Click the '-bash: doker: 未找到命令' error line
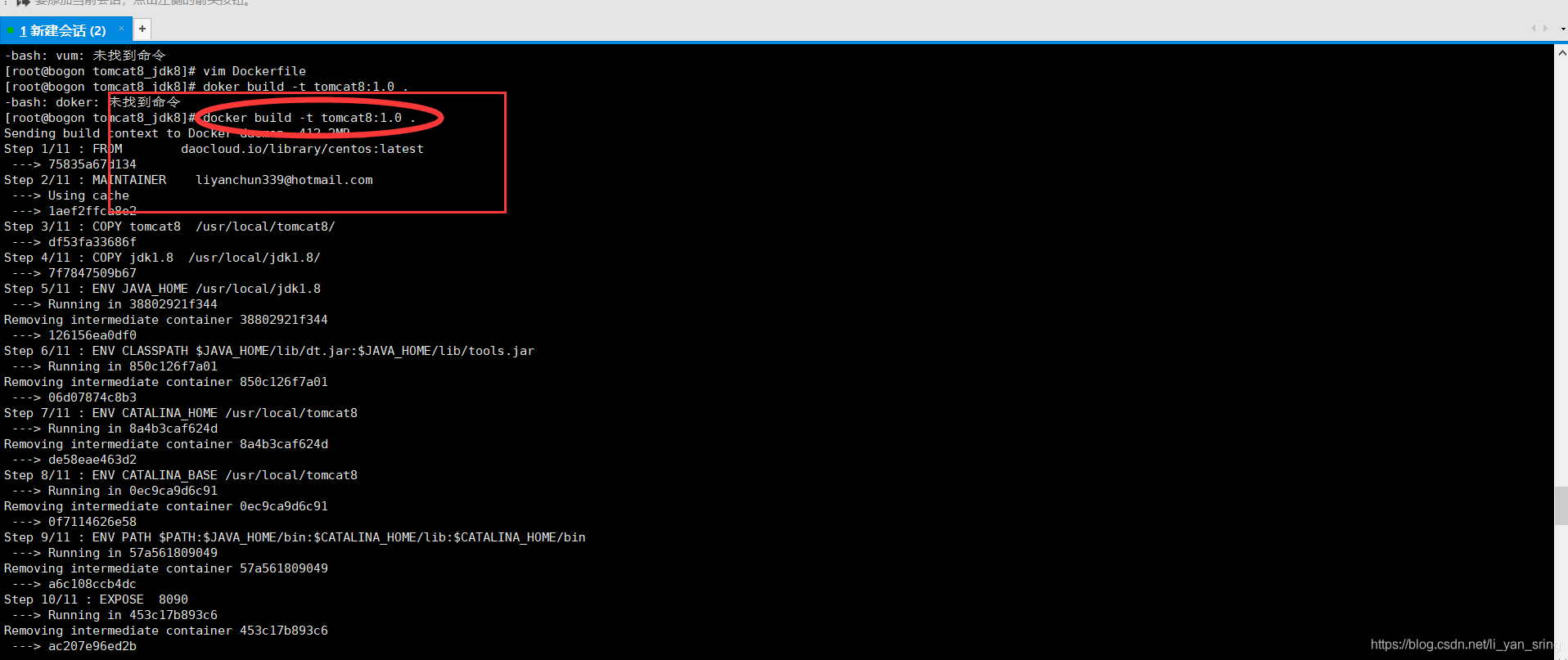This screenshot has width=1568, height=660. 92,102
